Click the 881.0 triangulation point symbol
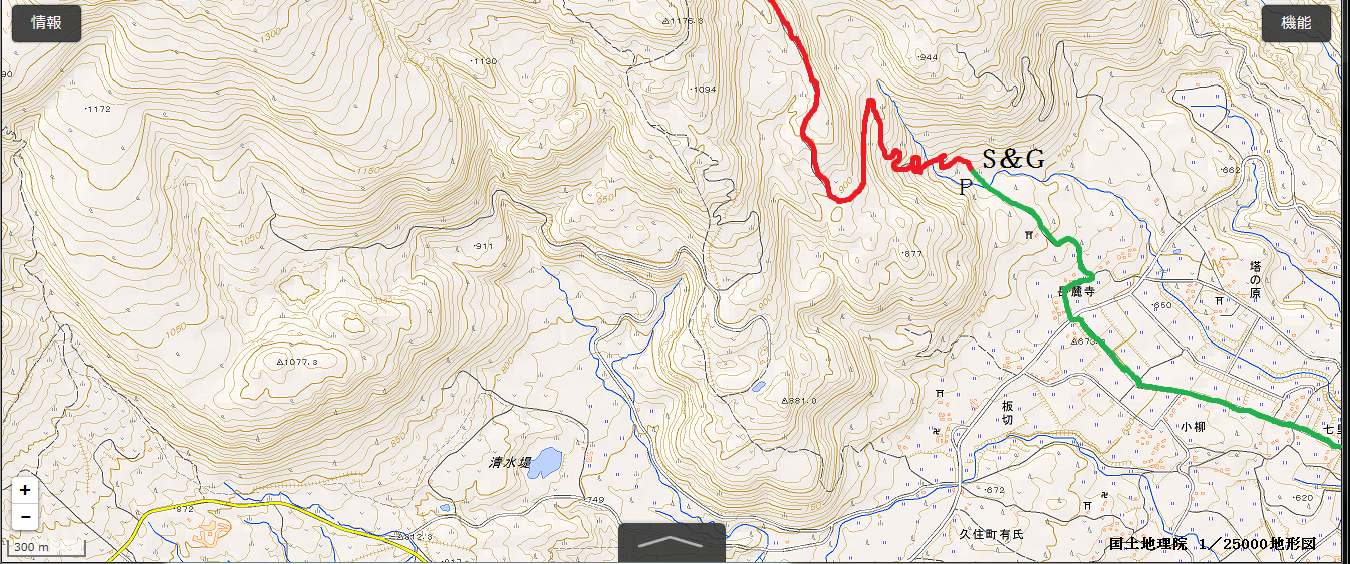The width and height of the screenshot is (1350, 564). tap(786, 400)
